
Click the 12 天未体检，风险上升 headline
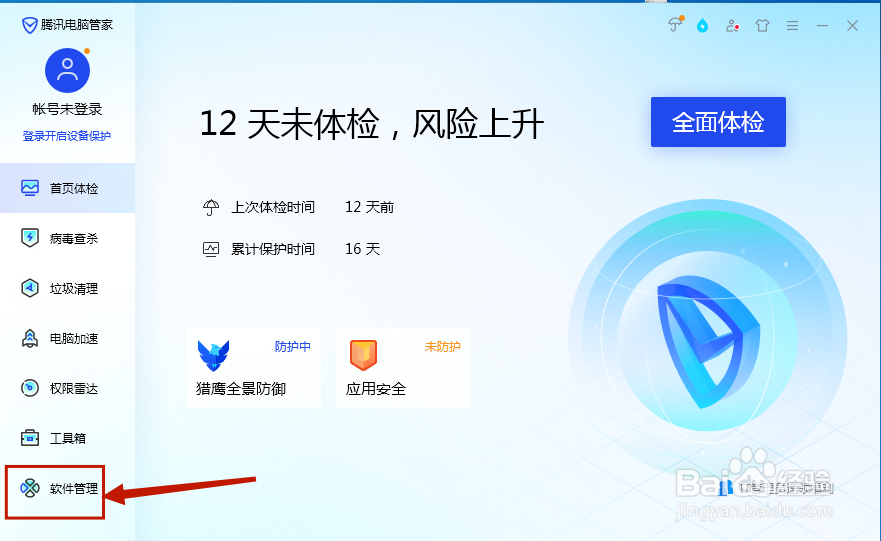click(371, 124)
